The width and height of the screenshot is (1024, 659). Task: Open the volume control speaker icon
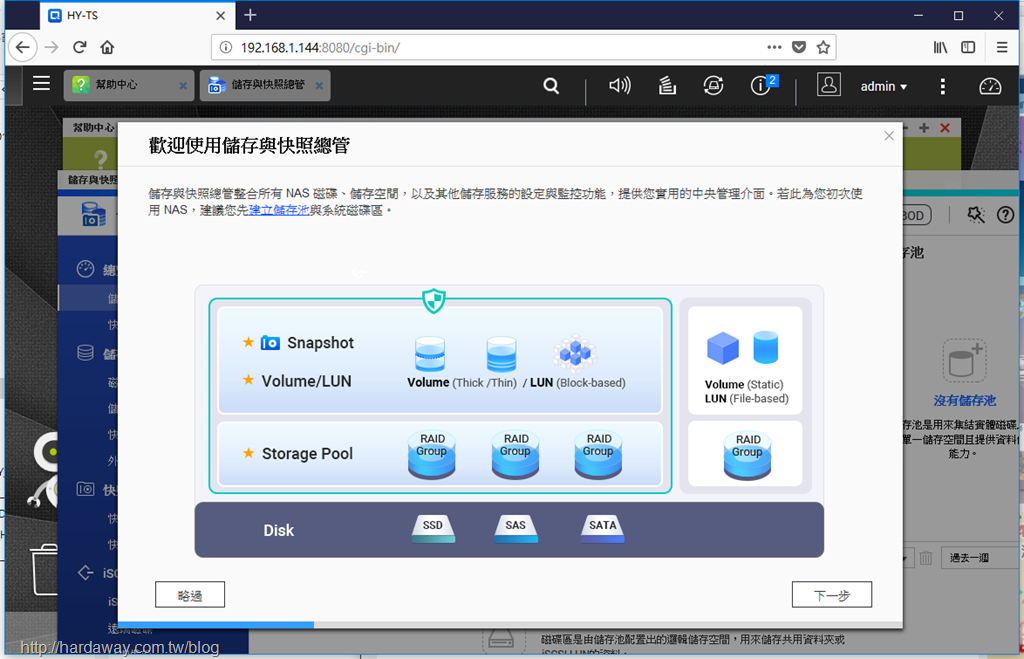(x=620, y=85)
